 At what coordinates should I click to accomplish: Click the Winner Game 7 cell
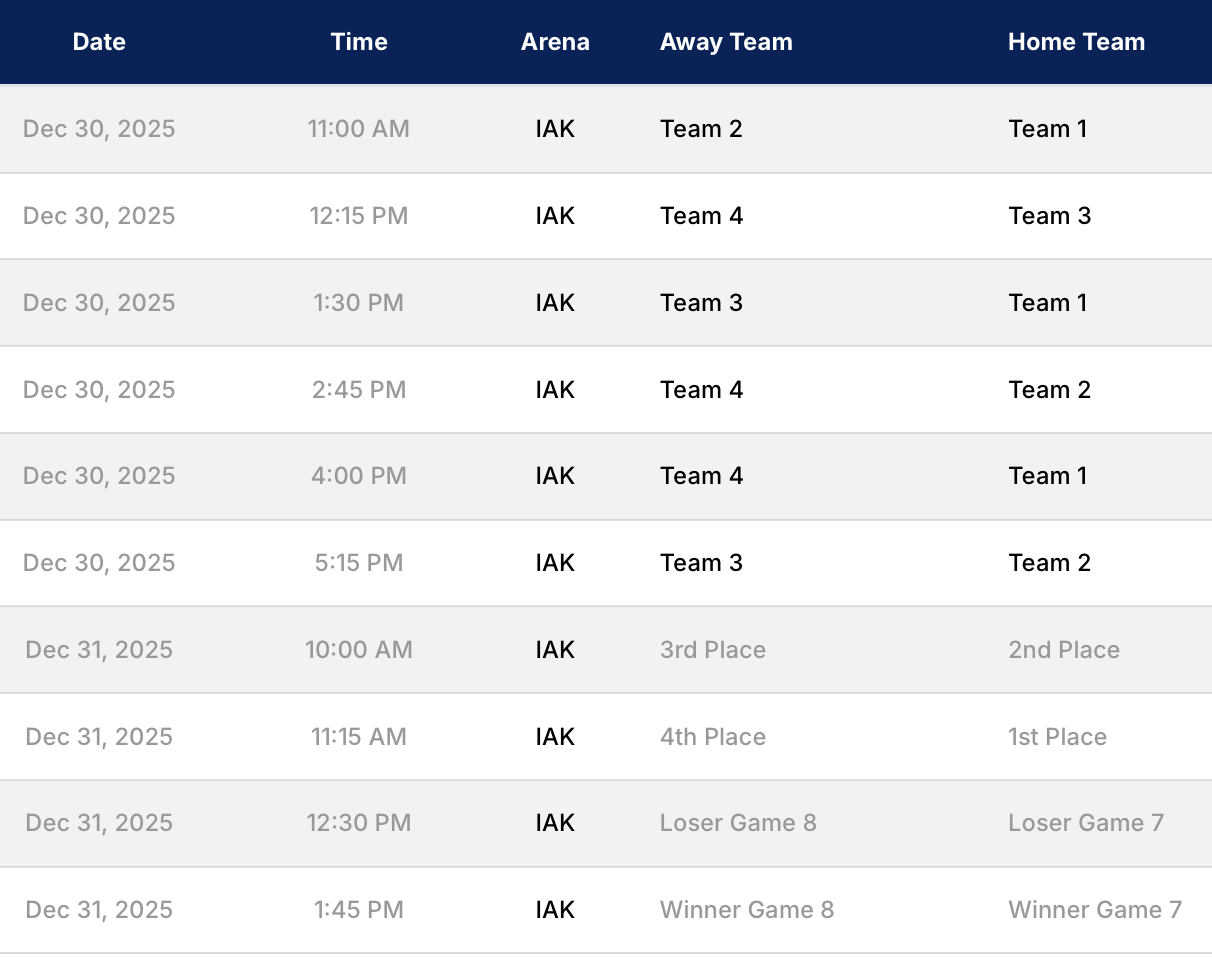(x=1095, y=910)
